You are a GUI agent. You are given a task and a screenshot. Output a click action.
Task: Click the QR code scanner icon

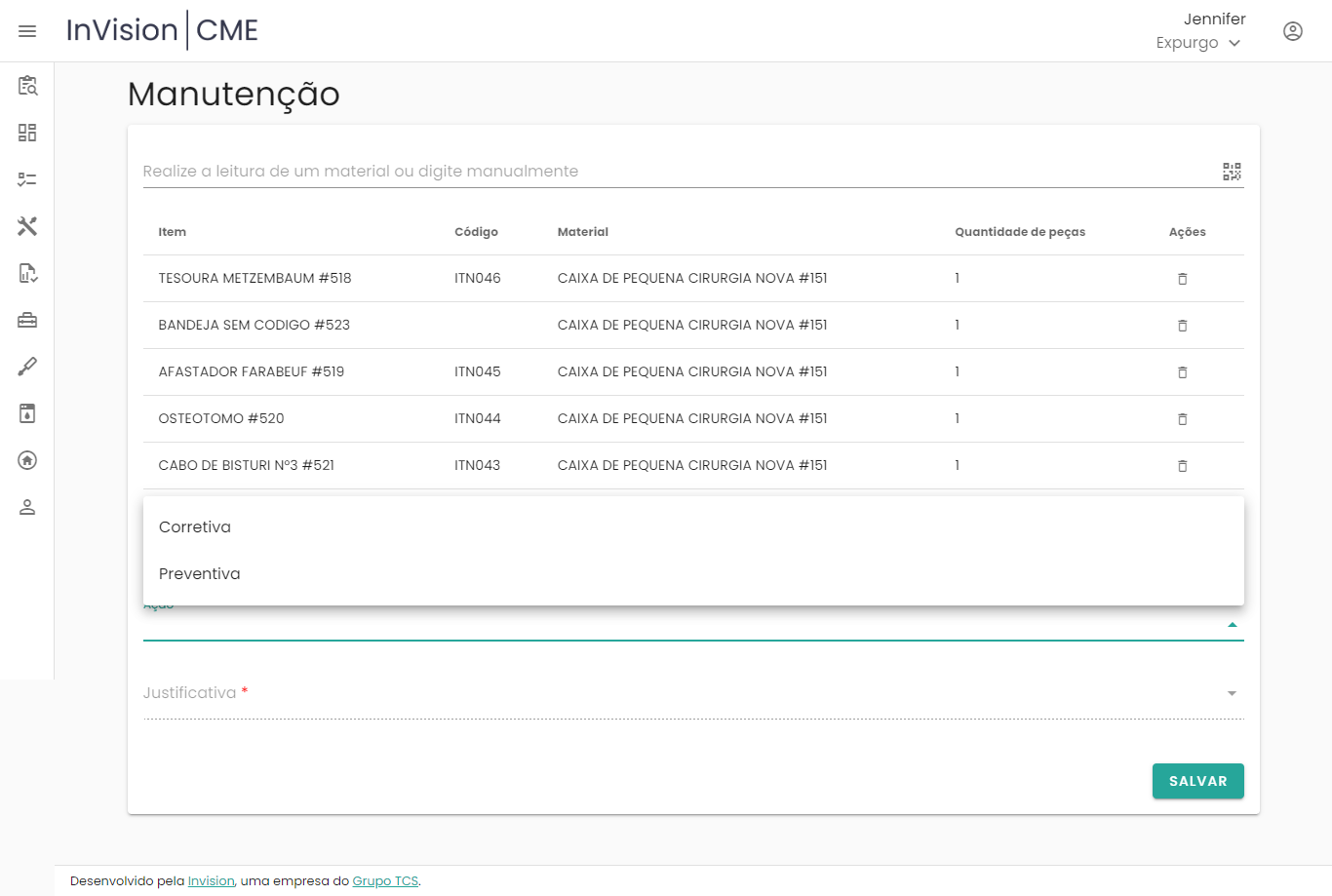[1232, 172]
